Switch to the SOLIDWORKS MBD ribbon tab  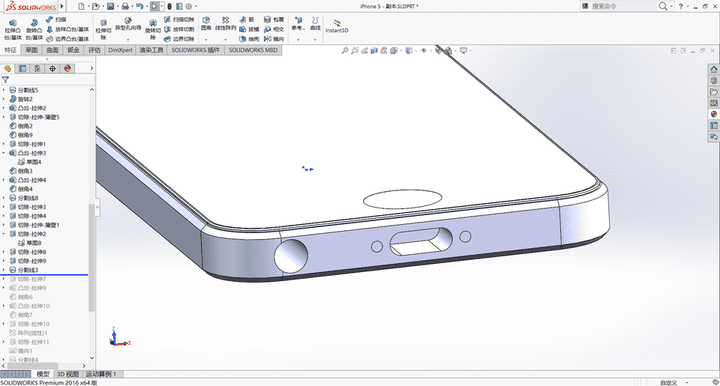coord(253,50)
